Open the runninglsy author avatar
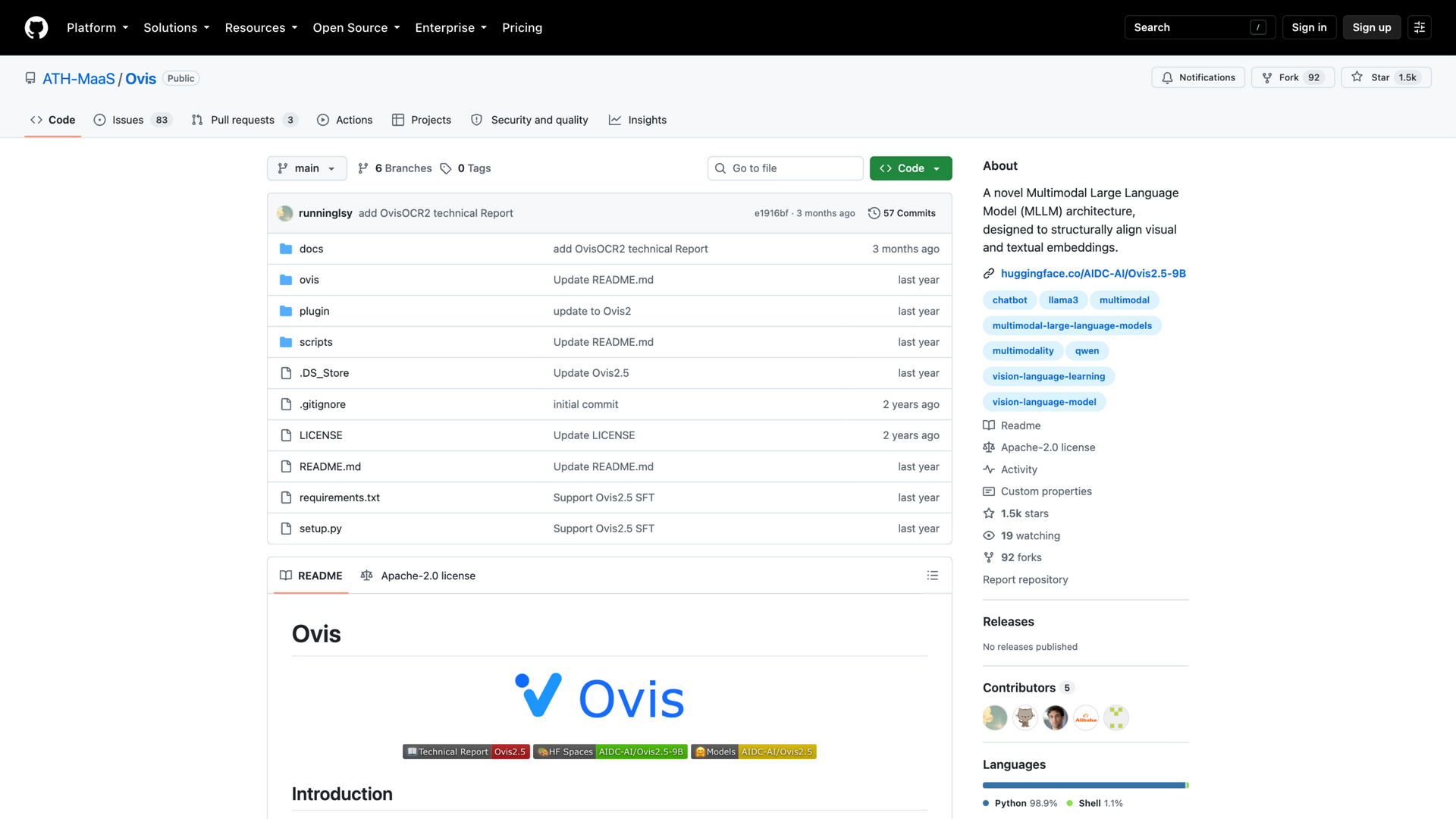Image resolution: width=1456 pixels, height=819 pixels. pyautogui.click(x=285, y=213)
